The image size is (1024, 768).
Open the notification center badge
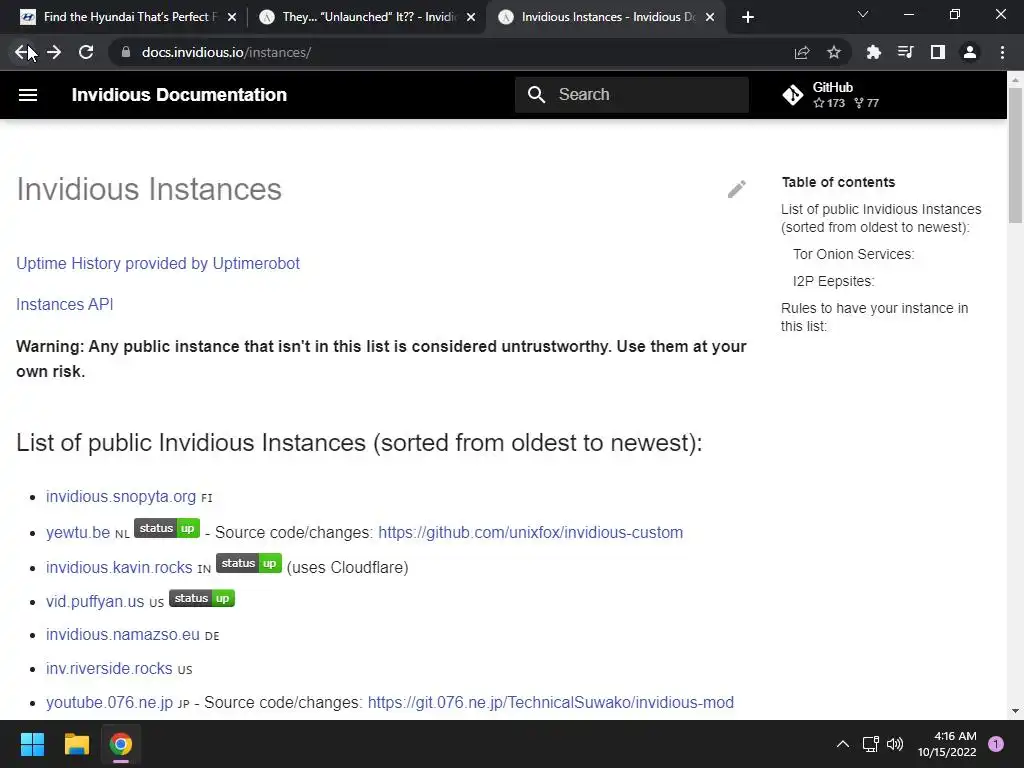point(996,744)
